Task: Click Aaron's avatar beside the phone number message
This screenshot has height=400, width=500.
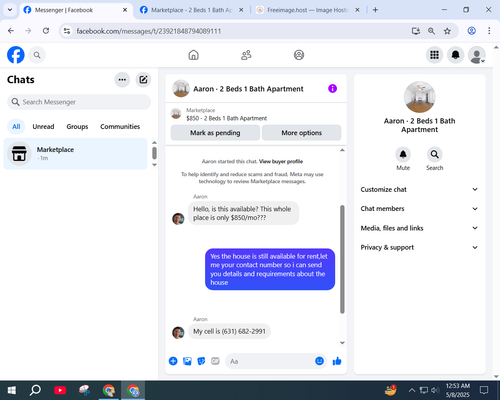Action: tap(178, 332)
